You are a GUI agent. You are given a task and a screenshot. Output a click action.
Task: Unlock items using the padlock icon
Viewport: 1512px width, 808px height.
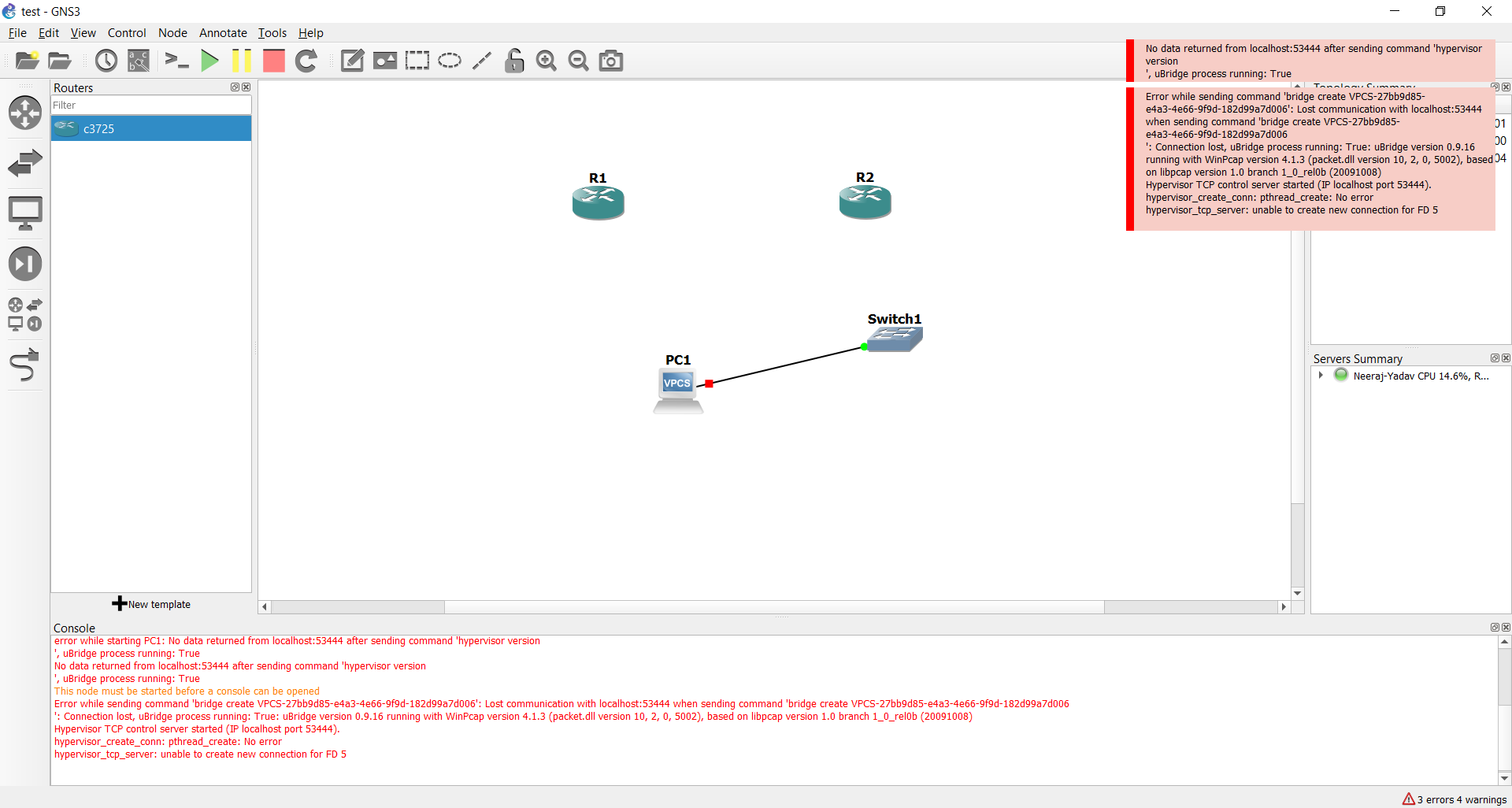click(514, 61)
